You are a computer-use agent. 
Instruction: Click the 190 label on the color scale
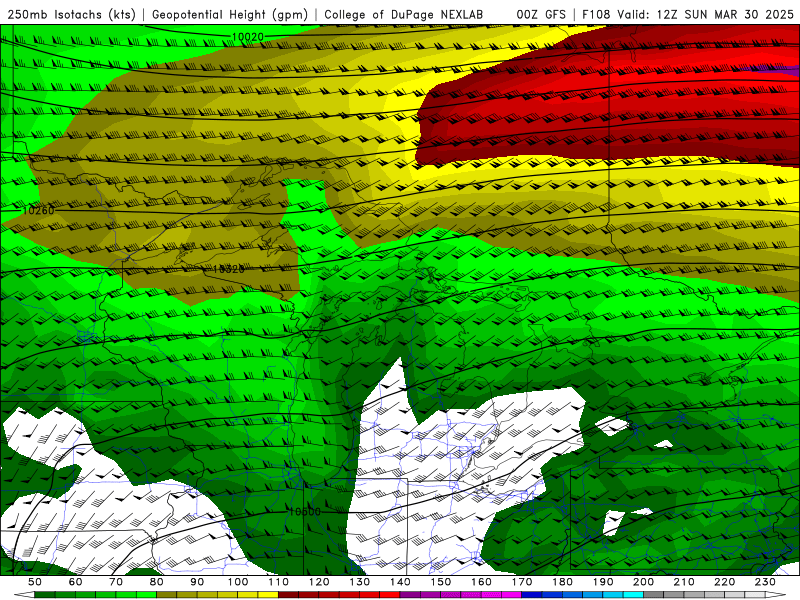click(603, 582)
